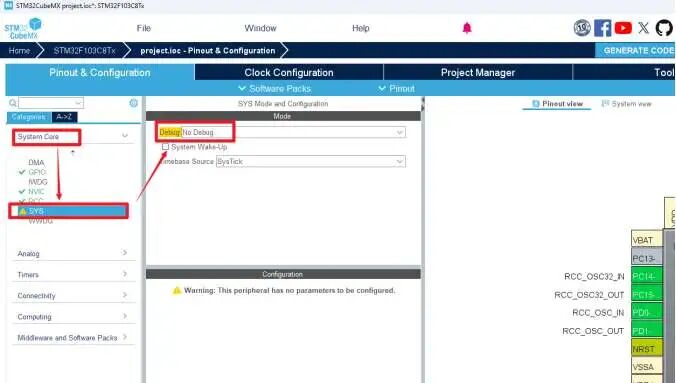
Task: Open the ST 10-year anniversary badge icon
Action: click(x=582, y=28)
